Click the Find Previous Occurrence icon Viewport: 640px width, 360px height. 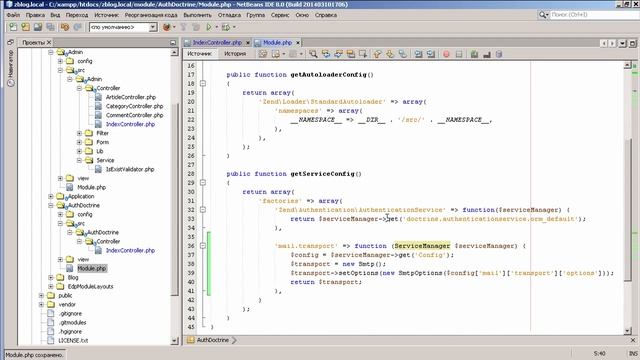pyautogui.click(x=326, y=54)
